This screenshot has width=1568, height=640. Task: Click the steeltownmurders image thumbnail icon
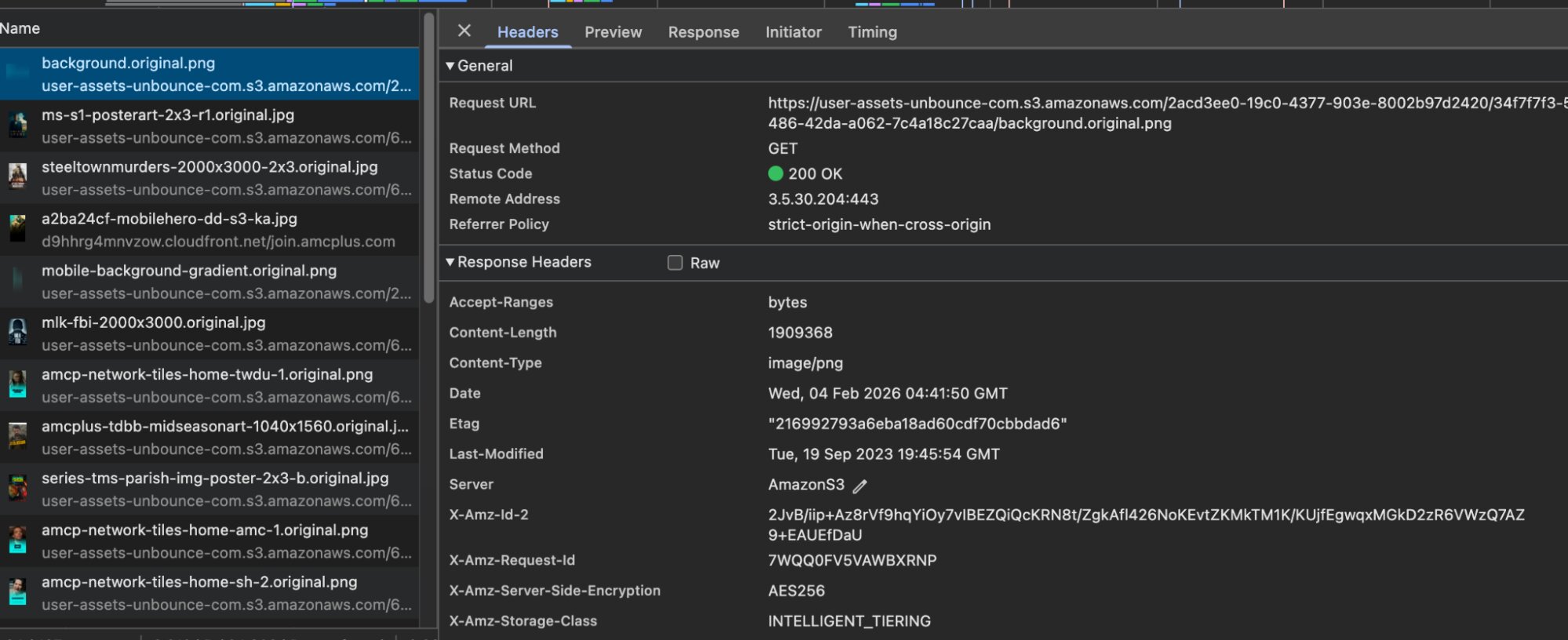(x=17, y=177)
